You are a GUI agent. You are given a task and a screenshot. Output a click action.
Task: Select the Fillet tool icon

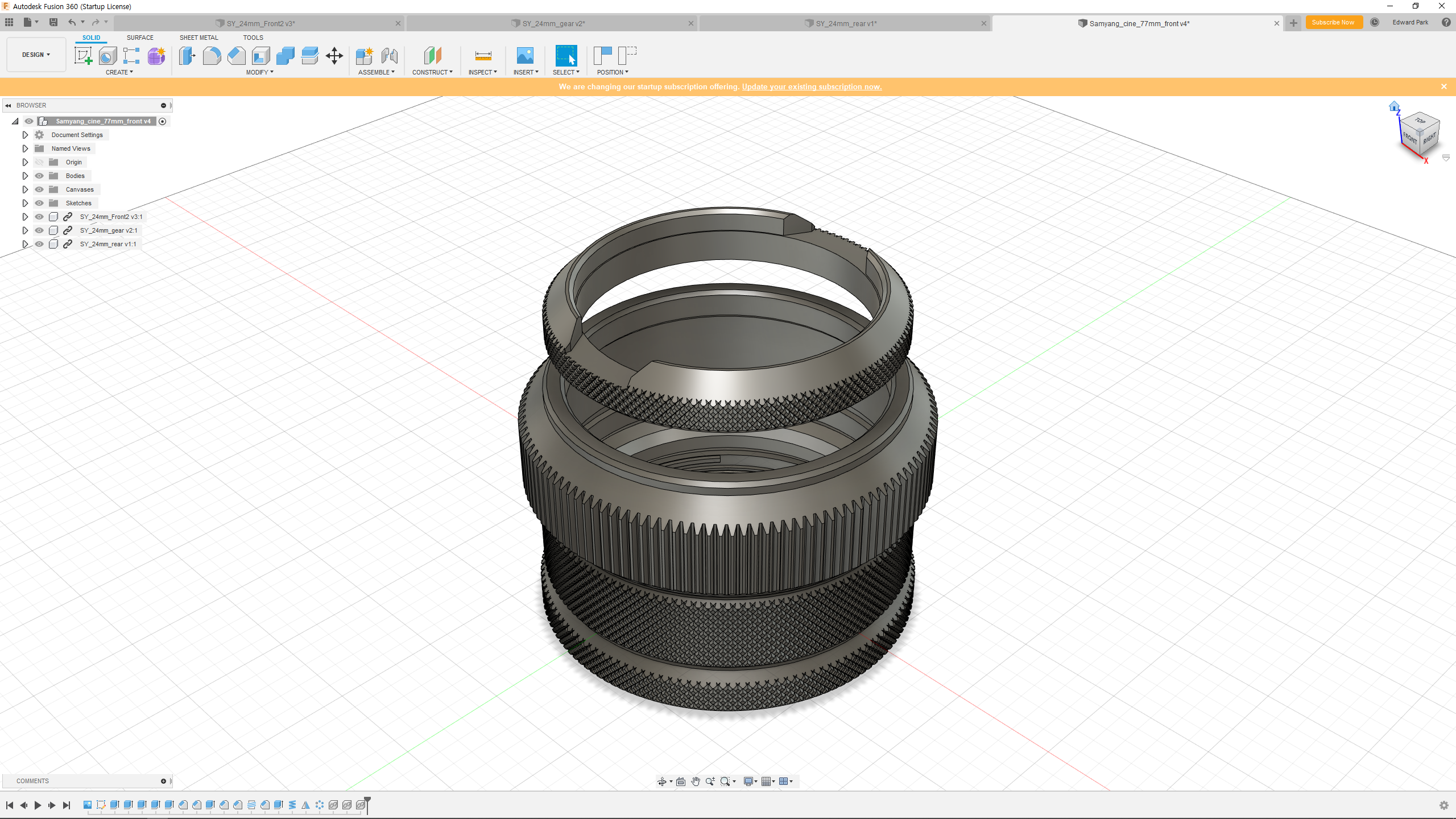[x=212, y=56]
